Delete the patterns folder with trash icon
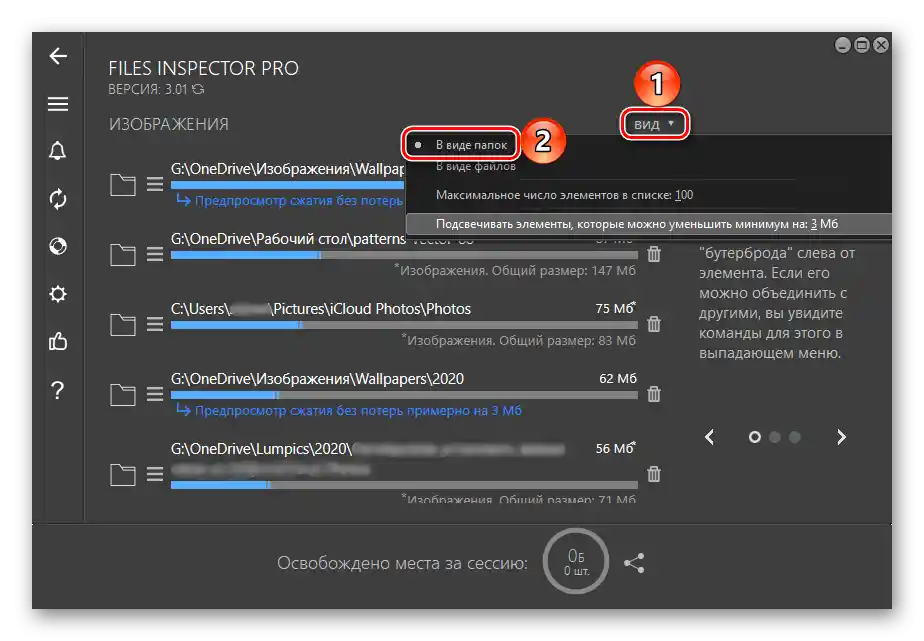The width and height of the screenshot is (924, 641). tap(654, 254)
